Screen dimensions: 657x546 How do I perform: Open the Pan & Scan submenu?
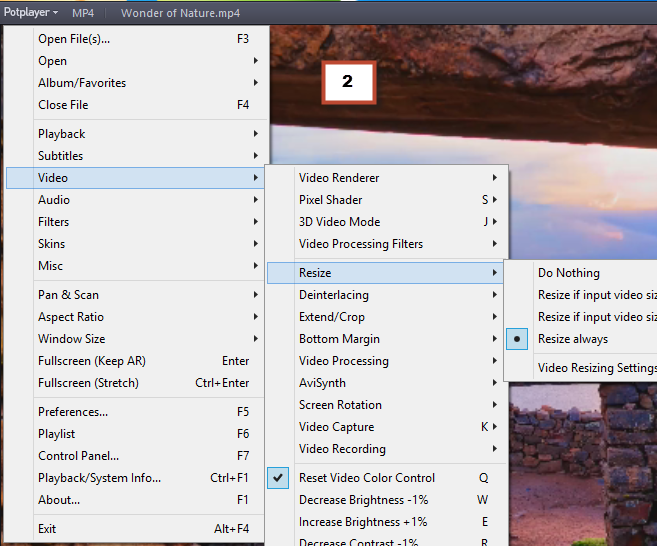(x=135, y=295)
